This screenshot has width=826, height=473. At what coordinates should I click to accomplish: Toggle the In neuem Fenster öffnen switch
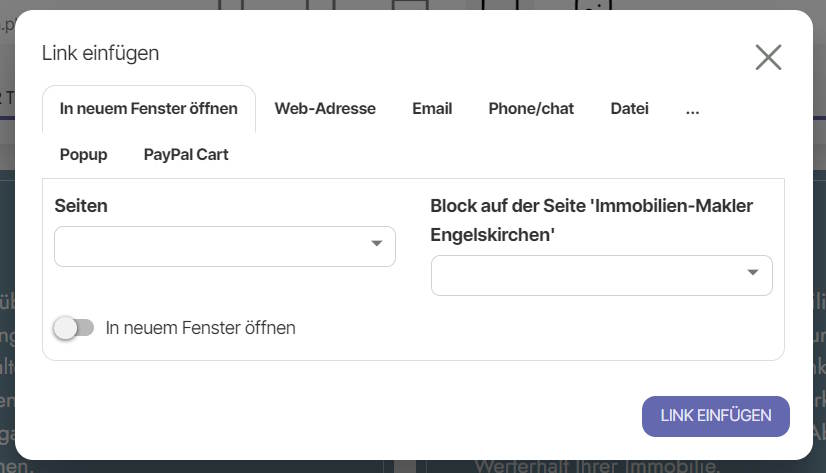tap(74, 327)
